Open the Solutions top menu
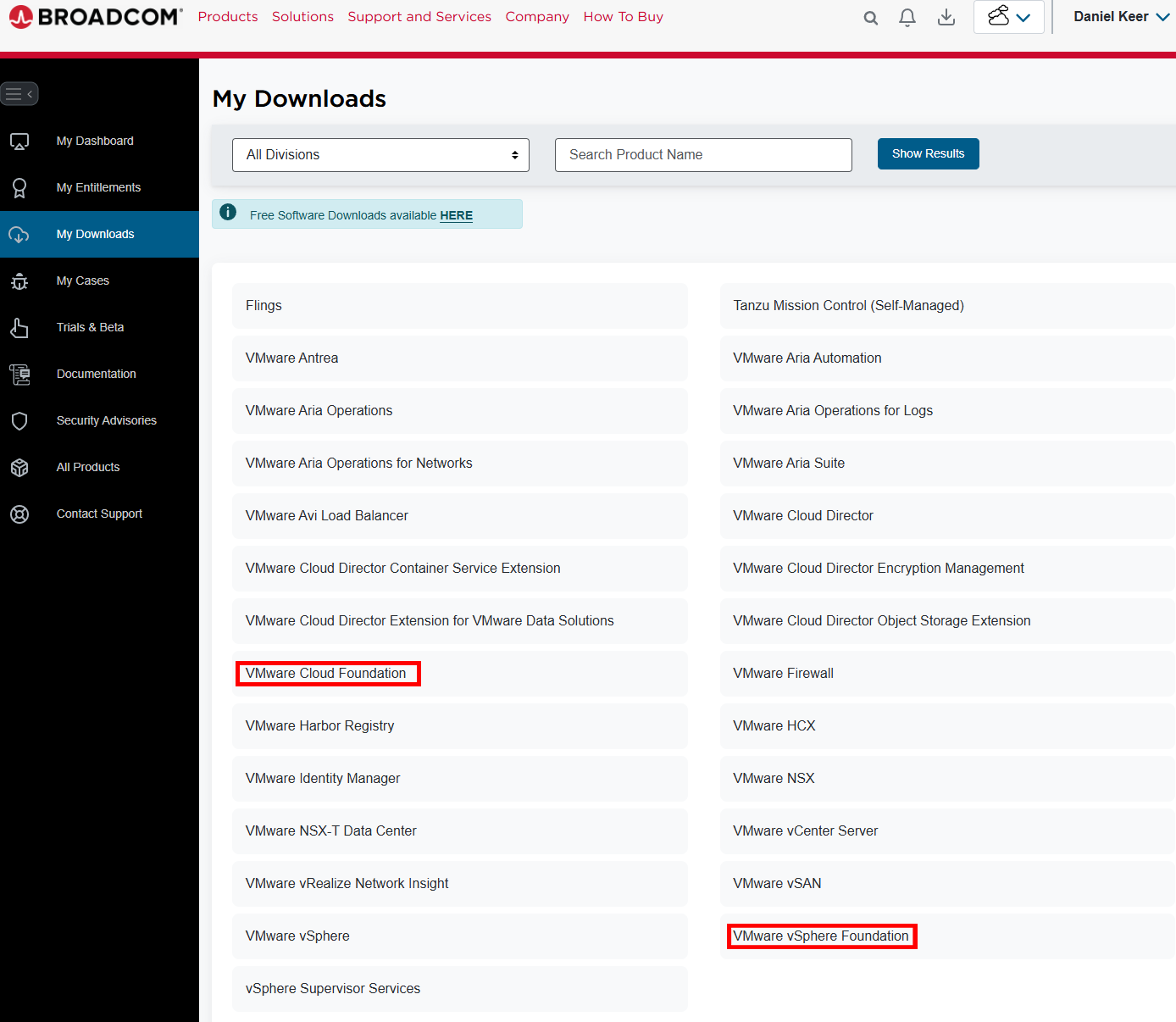Screen dimensions: 1176x1022 point(302,17)
